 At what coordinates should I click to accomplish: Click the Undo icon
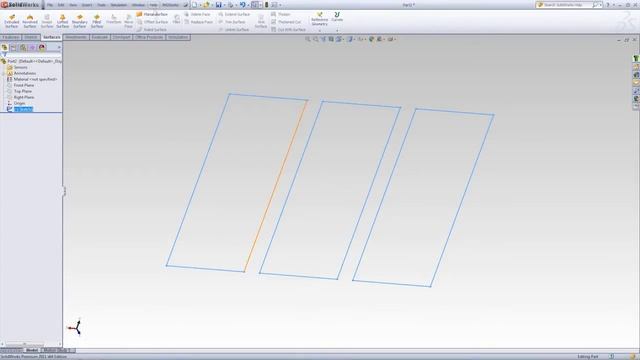242,5
